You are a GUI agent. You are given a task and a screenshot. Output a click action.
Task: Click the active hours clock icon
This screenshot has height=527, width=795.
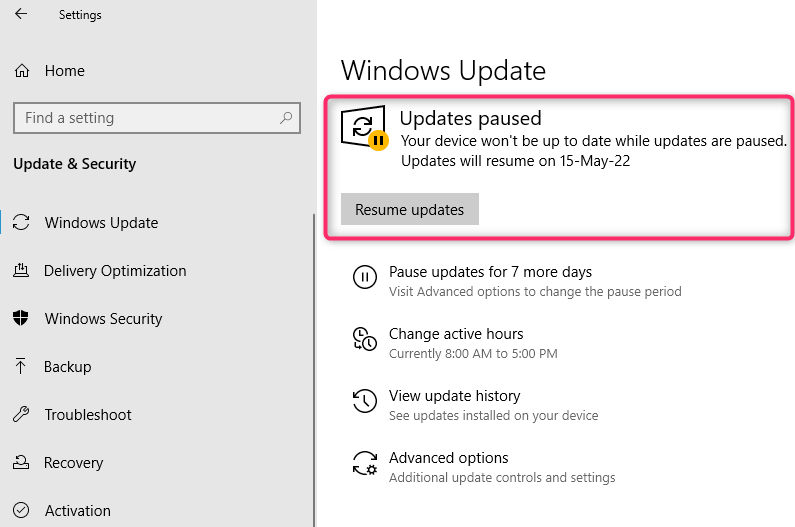[365, 340]
